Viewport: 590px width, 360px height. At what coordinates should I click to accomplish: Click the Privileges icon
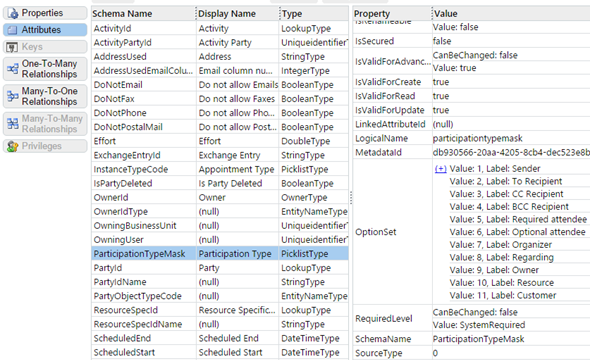click(12, 146)
